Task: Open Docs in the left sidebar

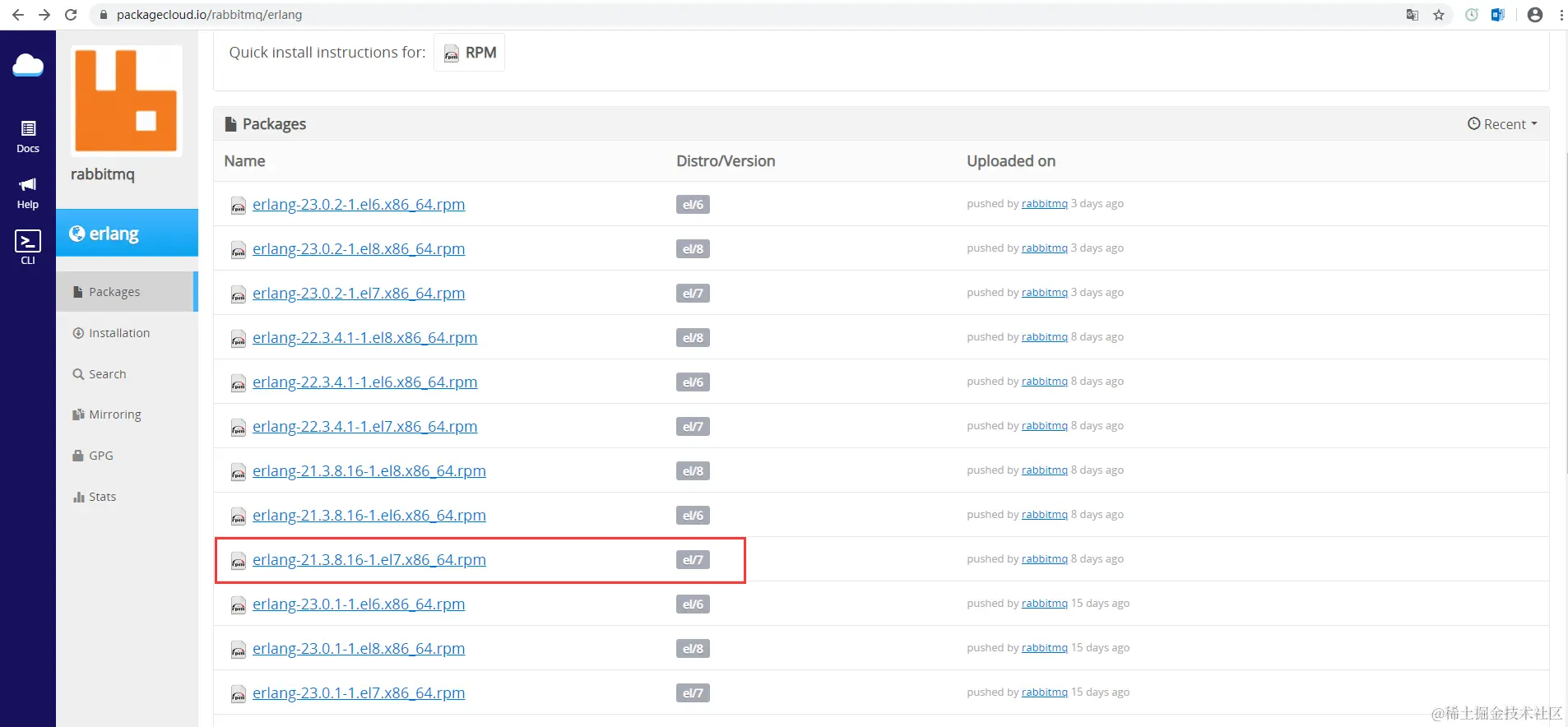Action: [28, 137]
